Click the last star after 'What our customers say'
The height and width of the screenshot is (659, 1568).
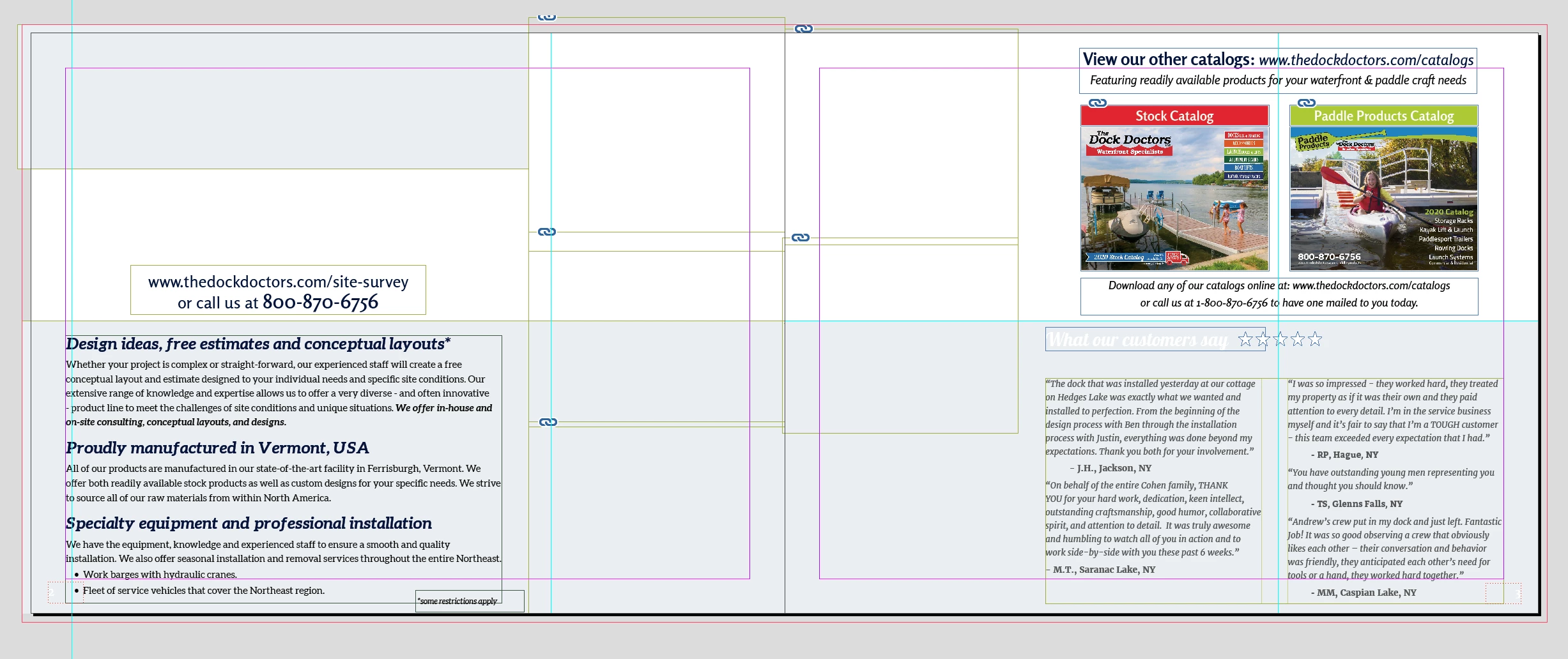pyautogui.click(x=1314, y=339)
